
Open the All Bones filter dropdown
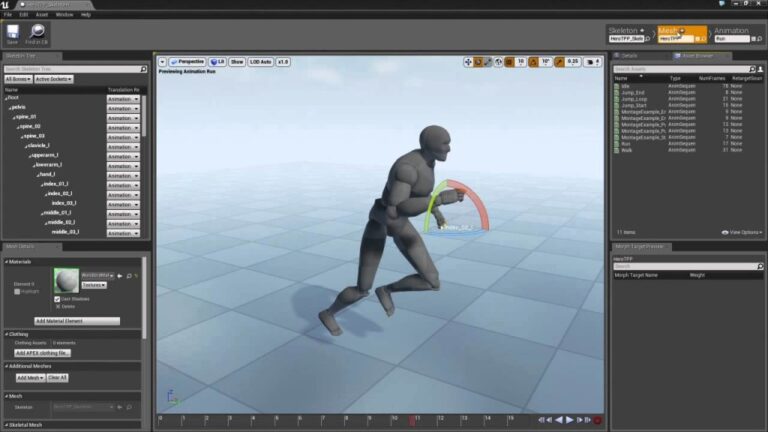18,79
